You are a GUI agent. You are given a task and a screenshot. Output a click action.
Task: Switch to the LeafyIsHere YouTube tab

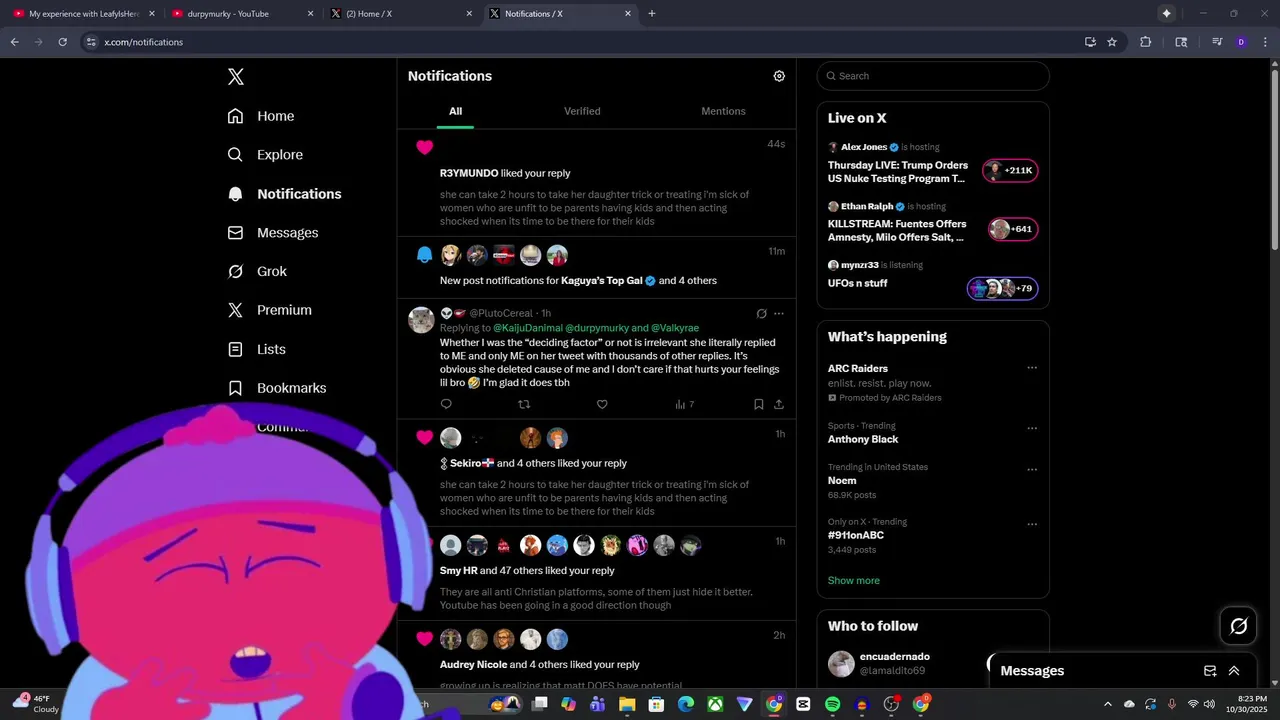pos(82,14)
